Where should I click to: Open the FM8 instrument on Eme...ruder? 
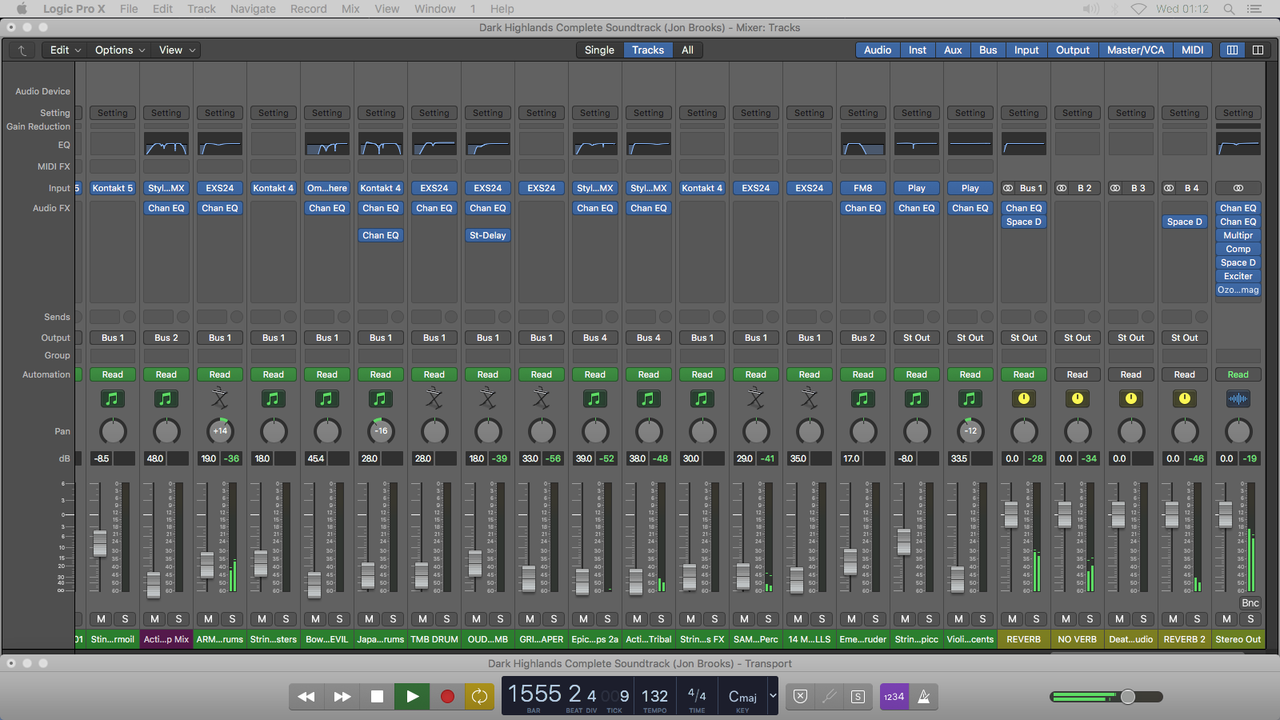point(863,188)
